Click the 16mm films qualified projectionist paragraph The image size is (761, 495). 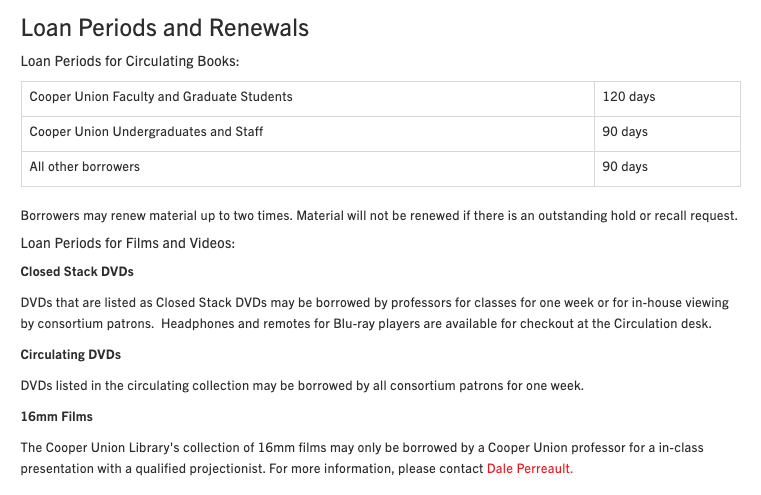coord(362,458)
